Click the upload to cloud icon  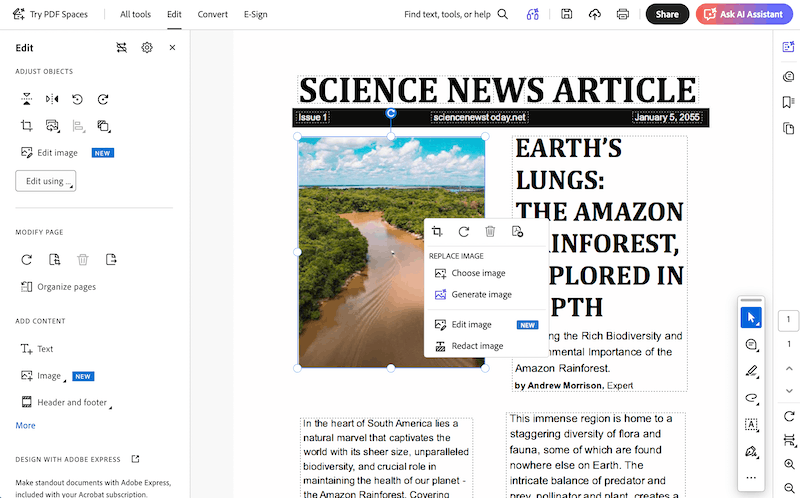pyautogui.click(x=594, y=14)
